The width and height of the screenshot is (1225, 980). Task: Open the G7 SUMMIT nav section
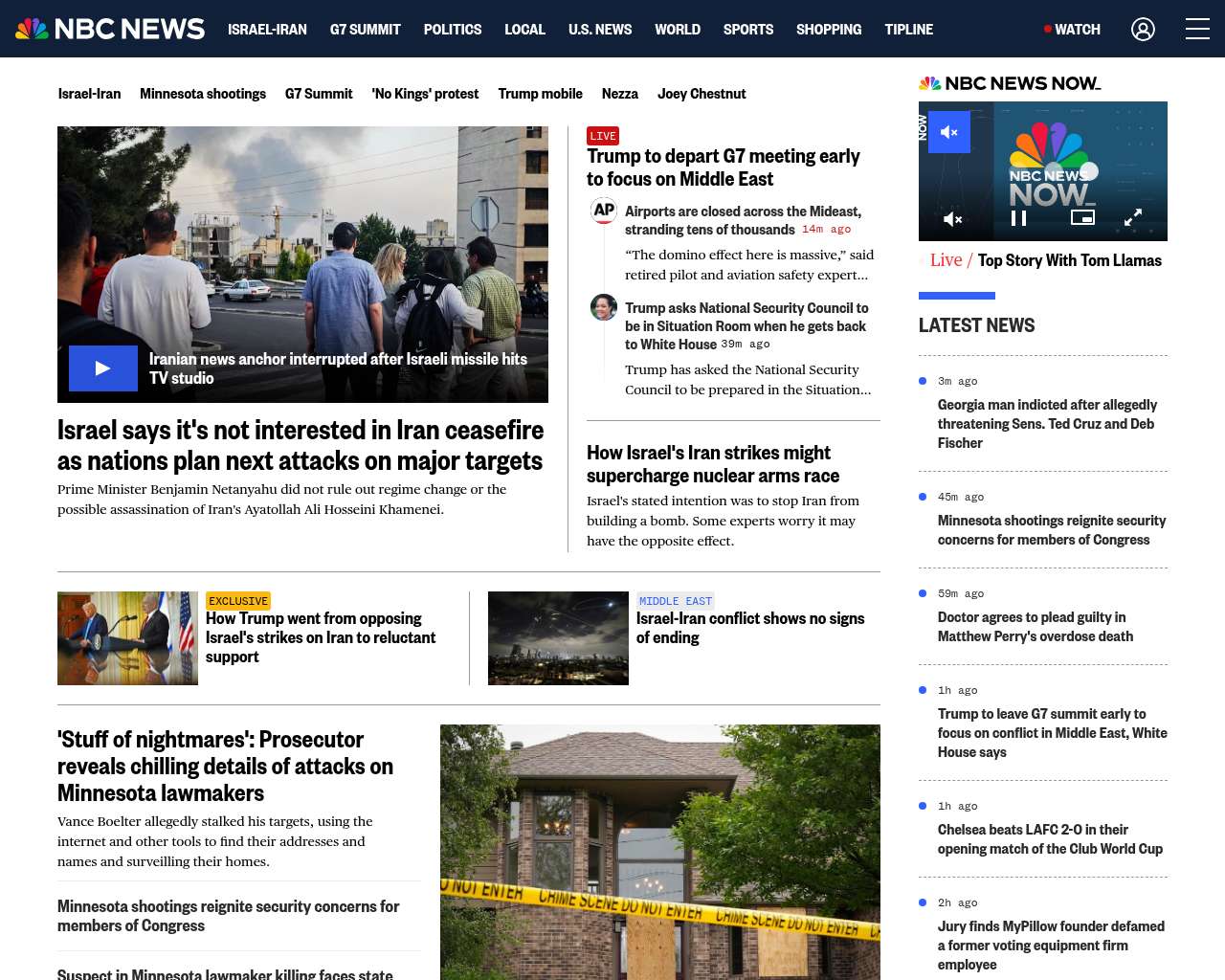tap(365, 30)
